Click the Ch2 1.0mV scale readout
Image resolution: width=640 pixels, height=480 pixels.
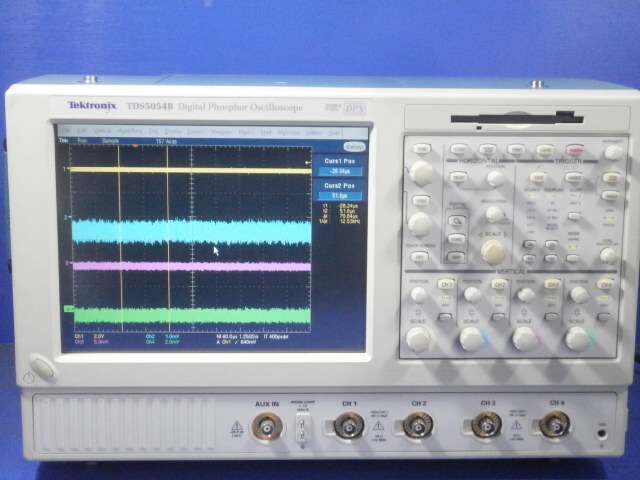click(x=162, y=336)
